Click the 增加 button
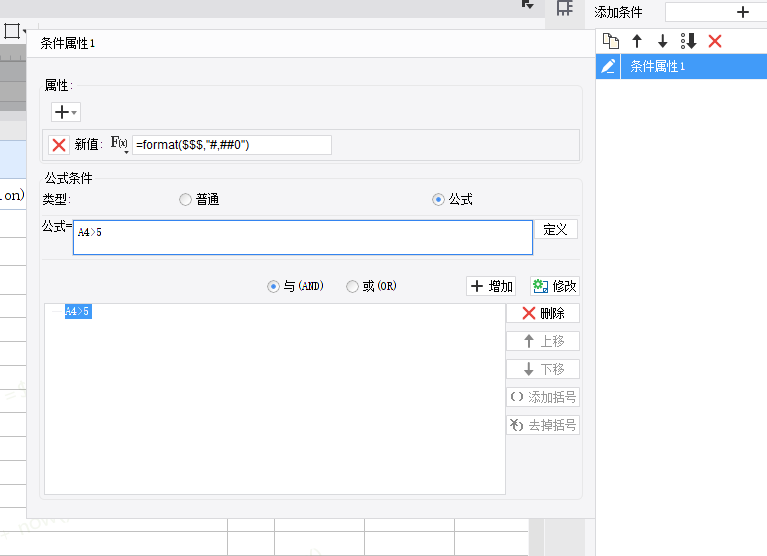 click(x=491, y=286)
